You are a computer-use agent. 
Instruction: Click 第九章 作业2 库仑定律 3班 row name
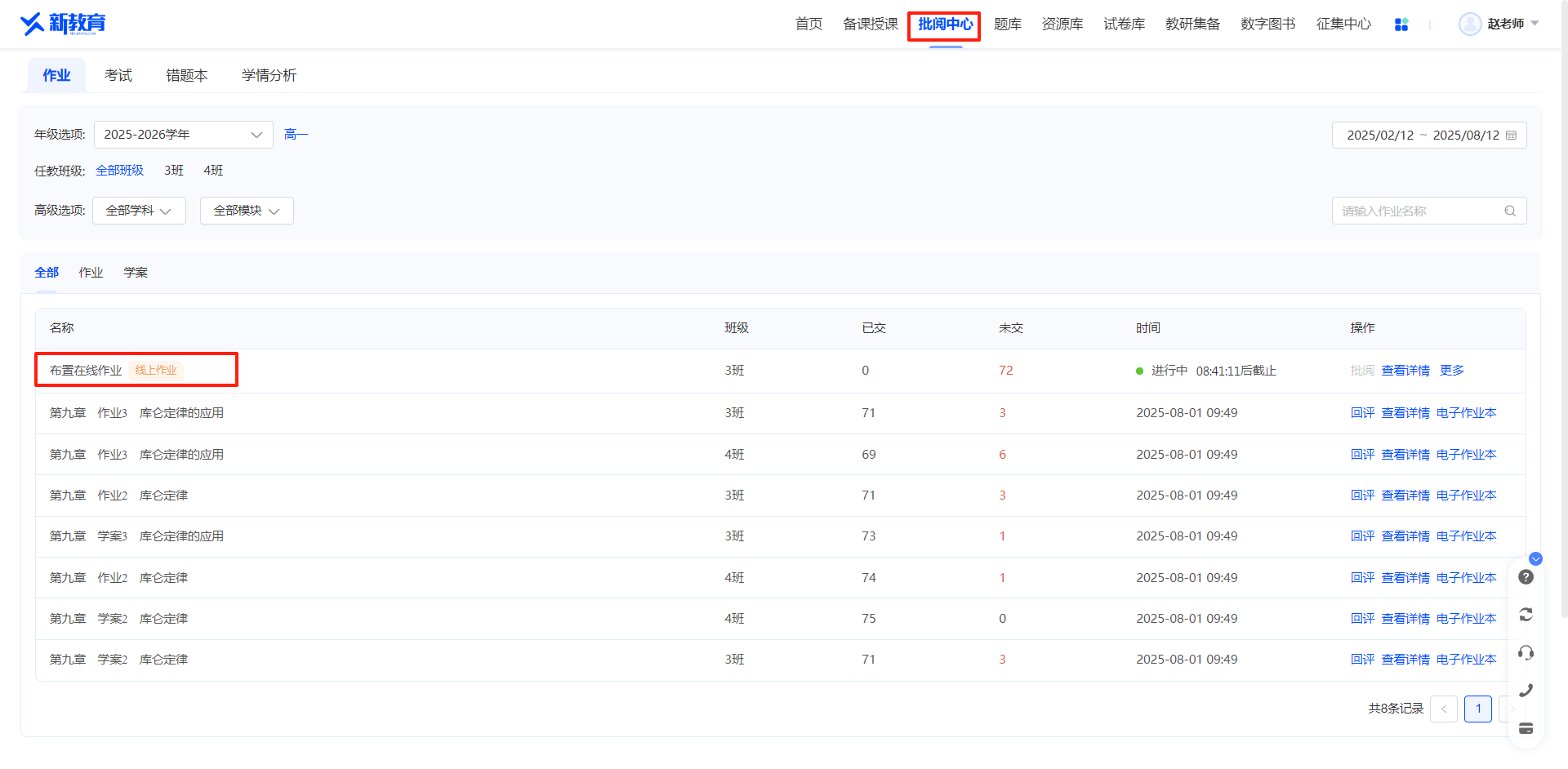click(118, 496)
